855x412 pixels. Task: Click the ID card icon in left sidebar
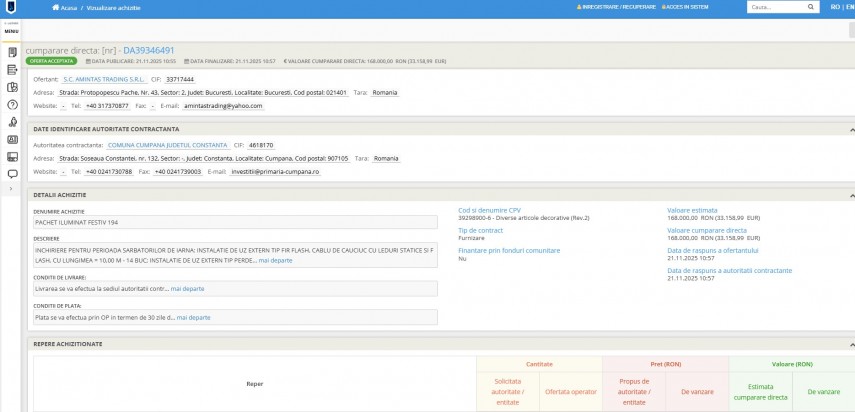pos(12,139)
